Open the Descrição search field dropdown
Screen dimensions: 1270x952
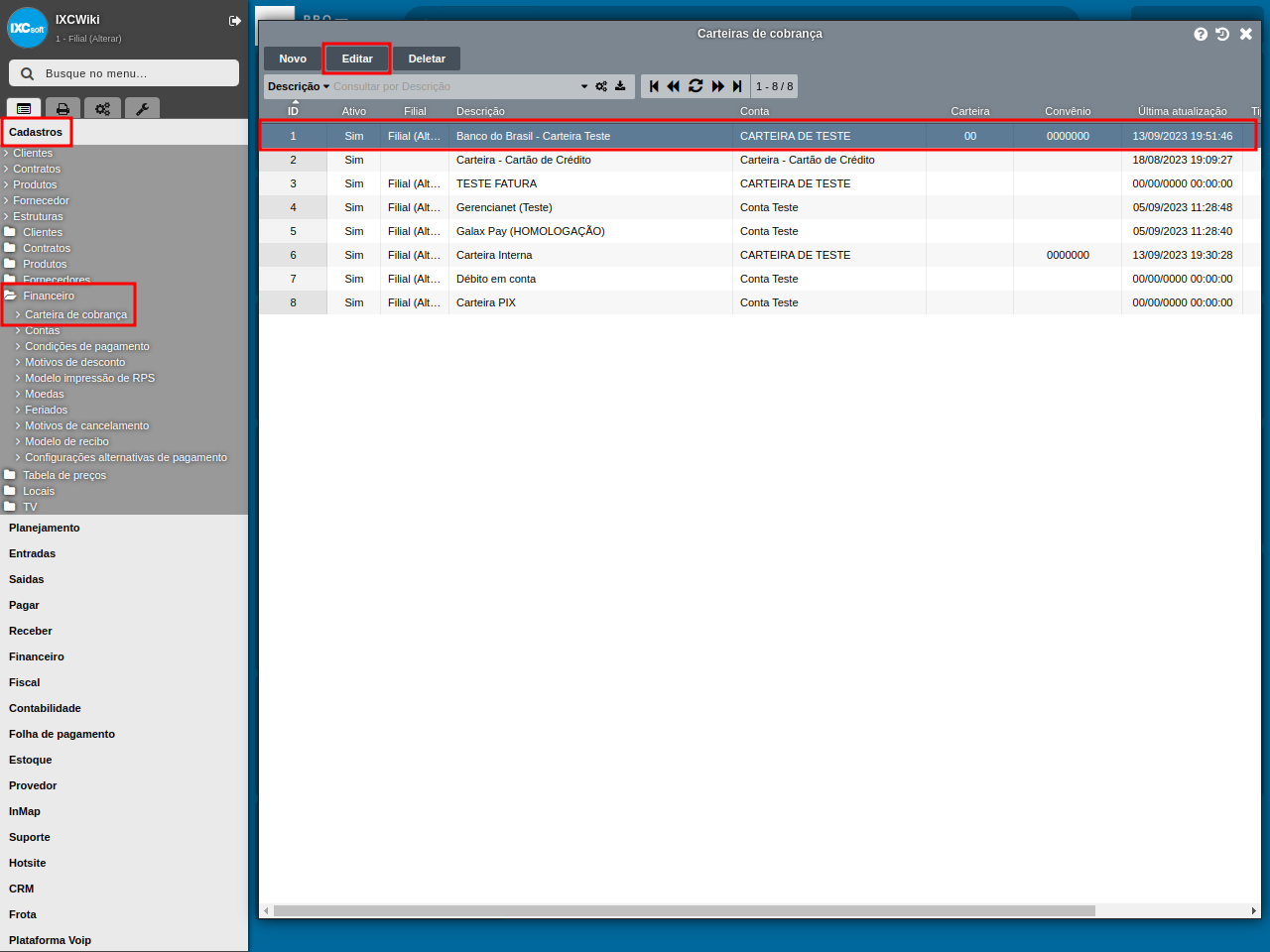298,86
